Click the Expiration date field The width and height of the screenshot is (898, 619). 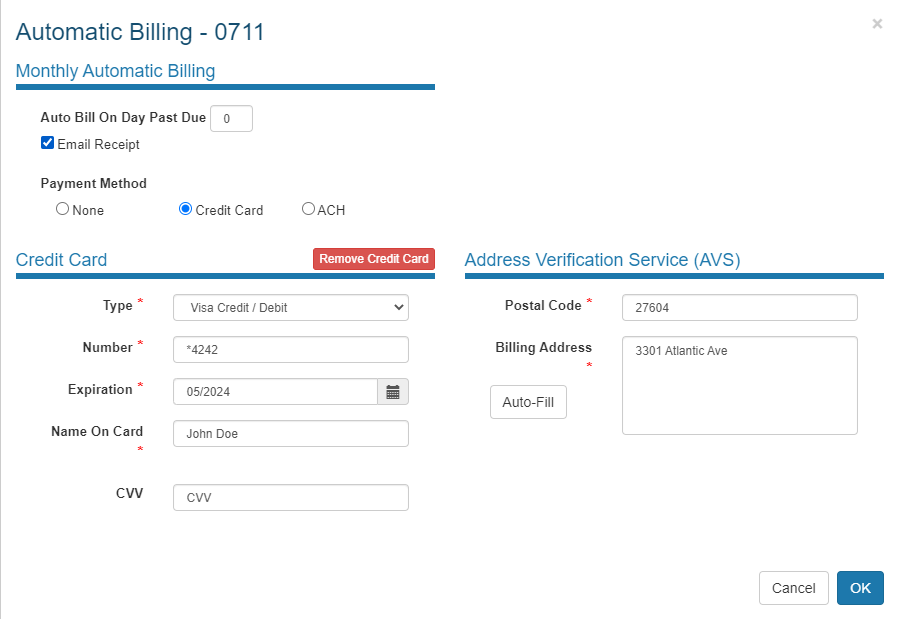tap(275, 392)
